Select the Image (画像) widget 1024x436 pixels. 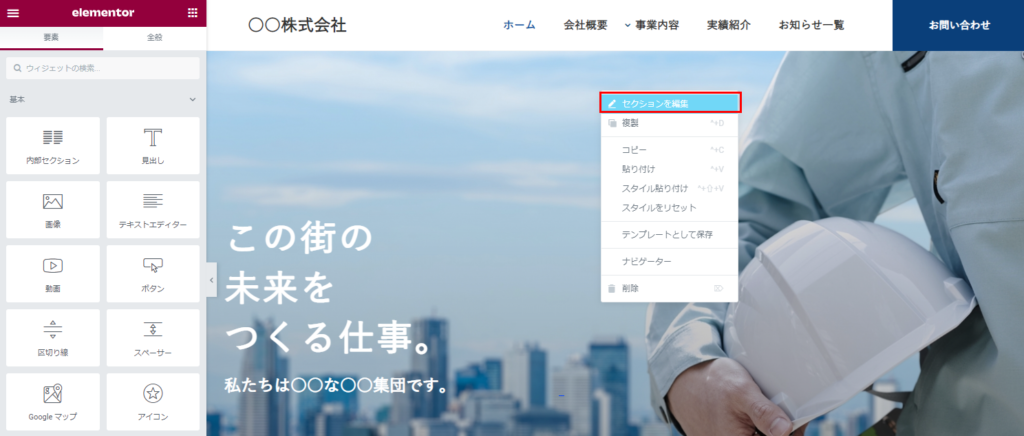[53, 210]
